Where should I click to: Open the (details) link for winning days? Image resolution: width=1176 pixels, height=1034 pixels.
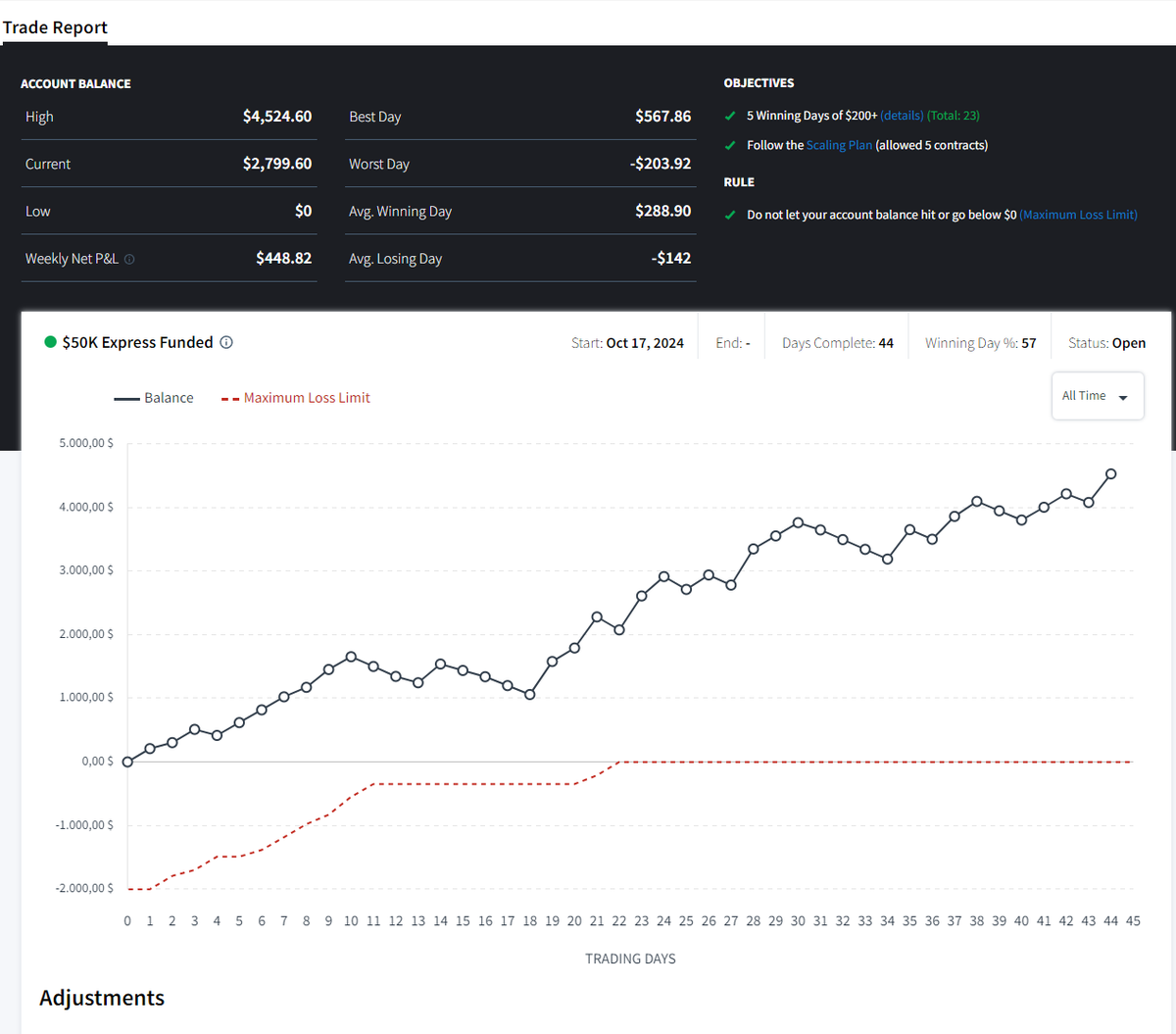coord(902,116)
